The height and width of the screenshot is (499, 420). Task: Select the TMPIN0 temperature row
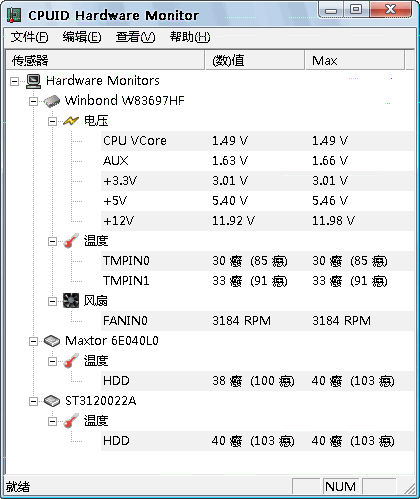[x=257, y=261]
